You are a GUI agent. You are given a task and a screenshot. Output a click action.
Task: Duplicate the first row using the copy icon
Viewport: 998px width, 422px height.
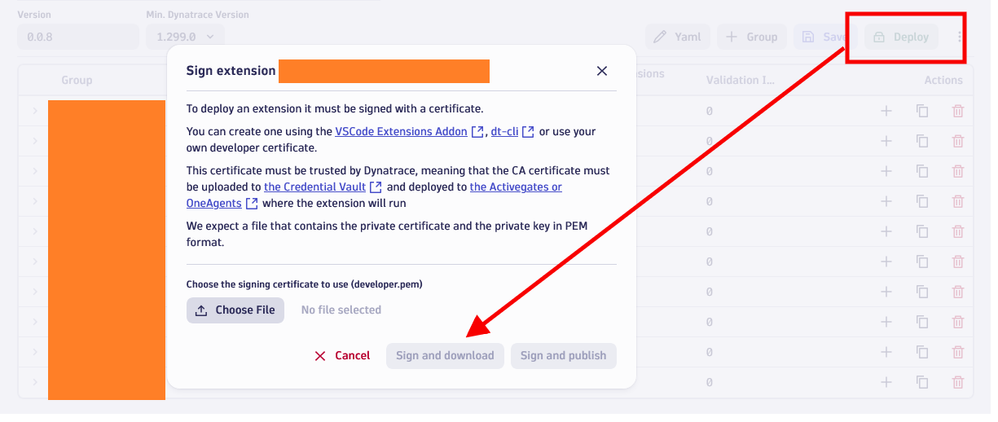pyautogui.click(x=922, y=111)
